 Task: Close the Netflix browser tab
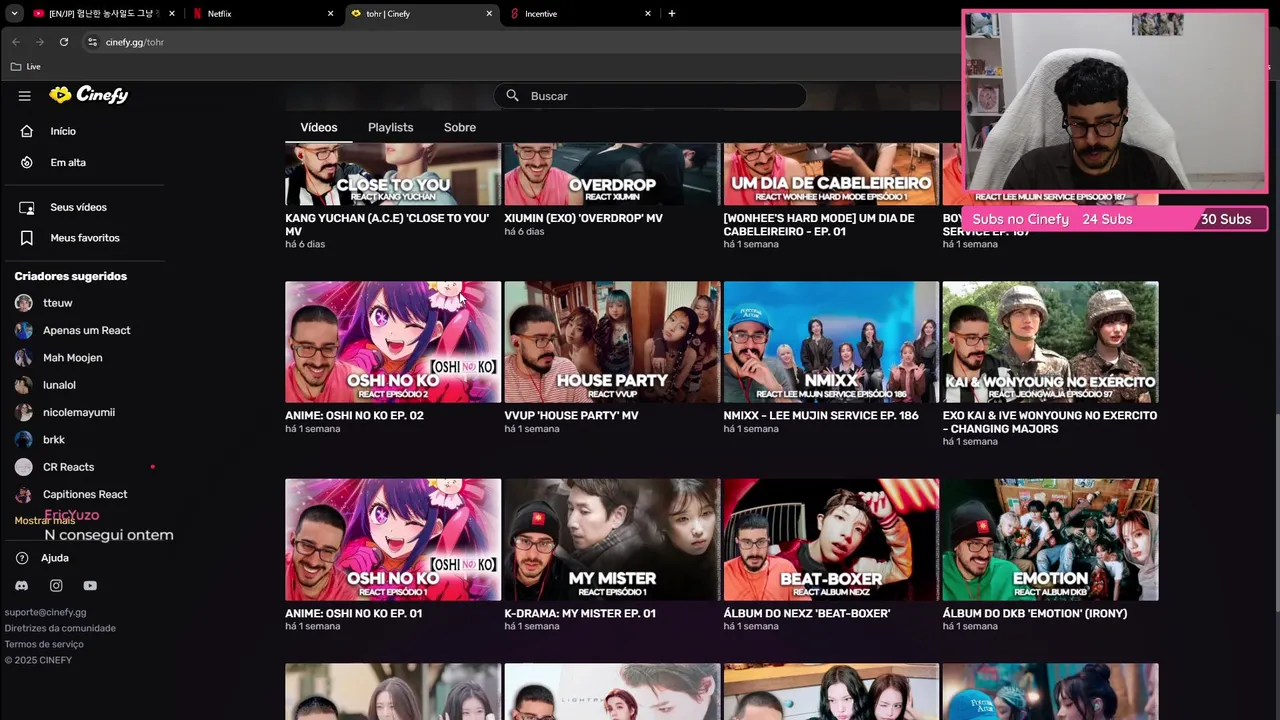(x=330, y=14)
